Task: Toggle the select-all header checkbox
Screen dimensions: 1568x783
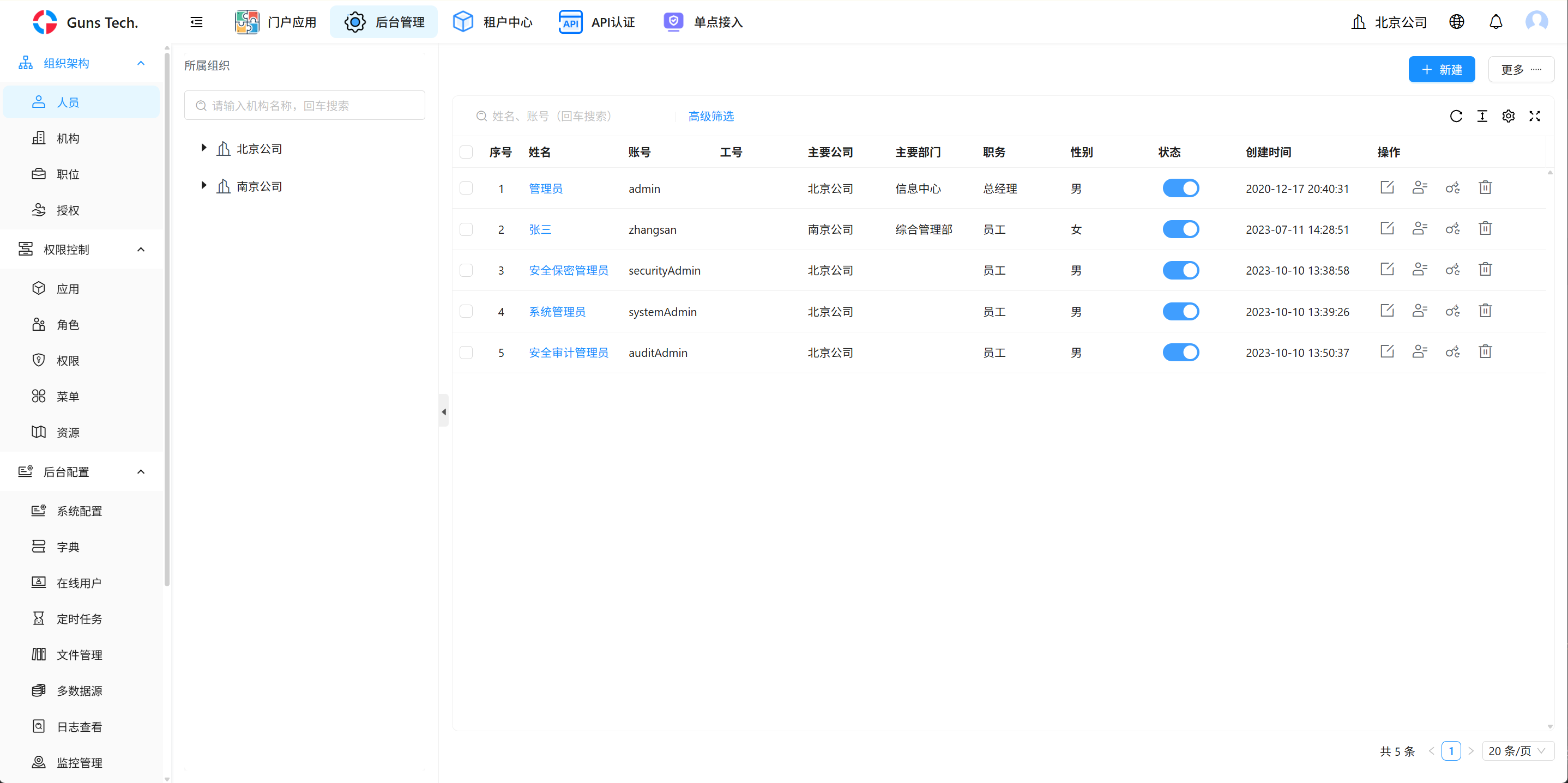Action: click(x=466, y=152)
